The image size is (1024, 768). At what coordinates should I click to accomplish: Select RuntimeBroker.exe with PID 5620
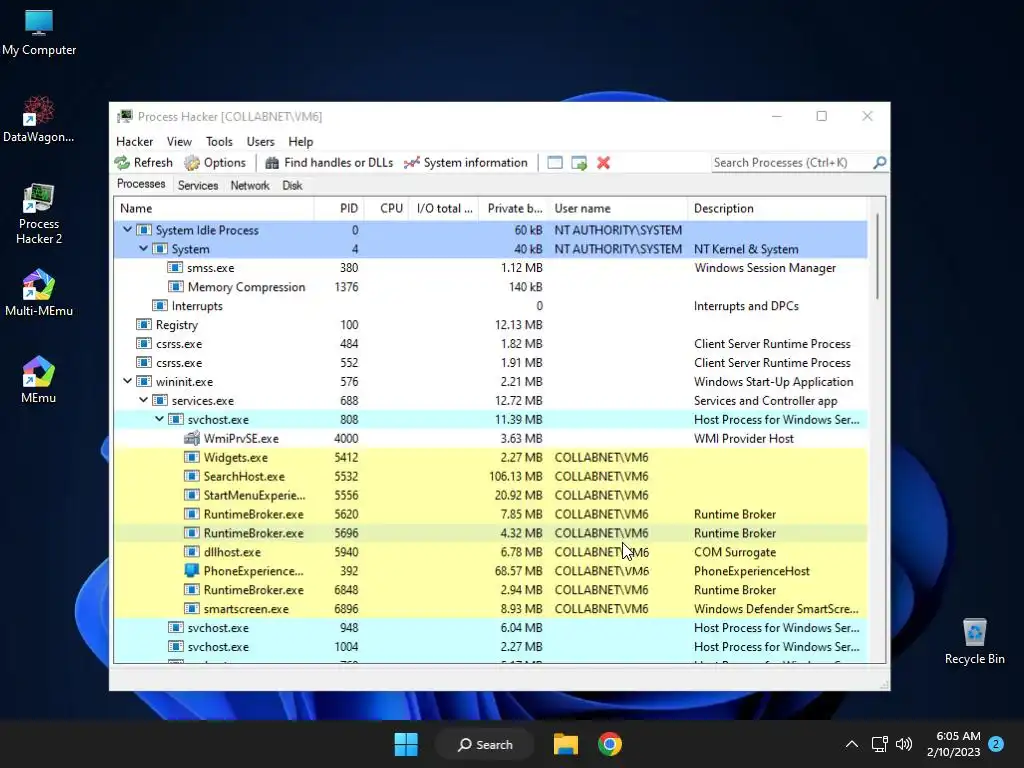coord(491,514)
